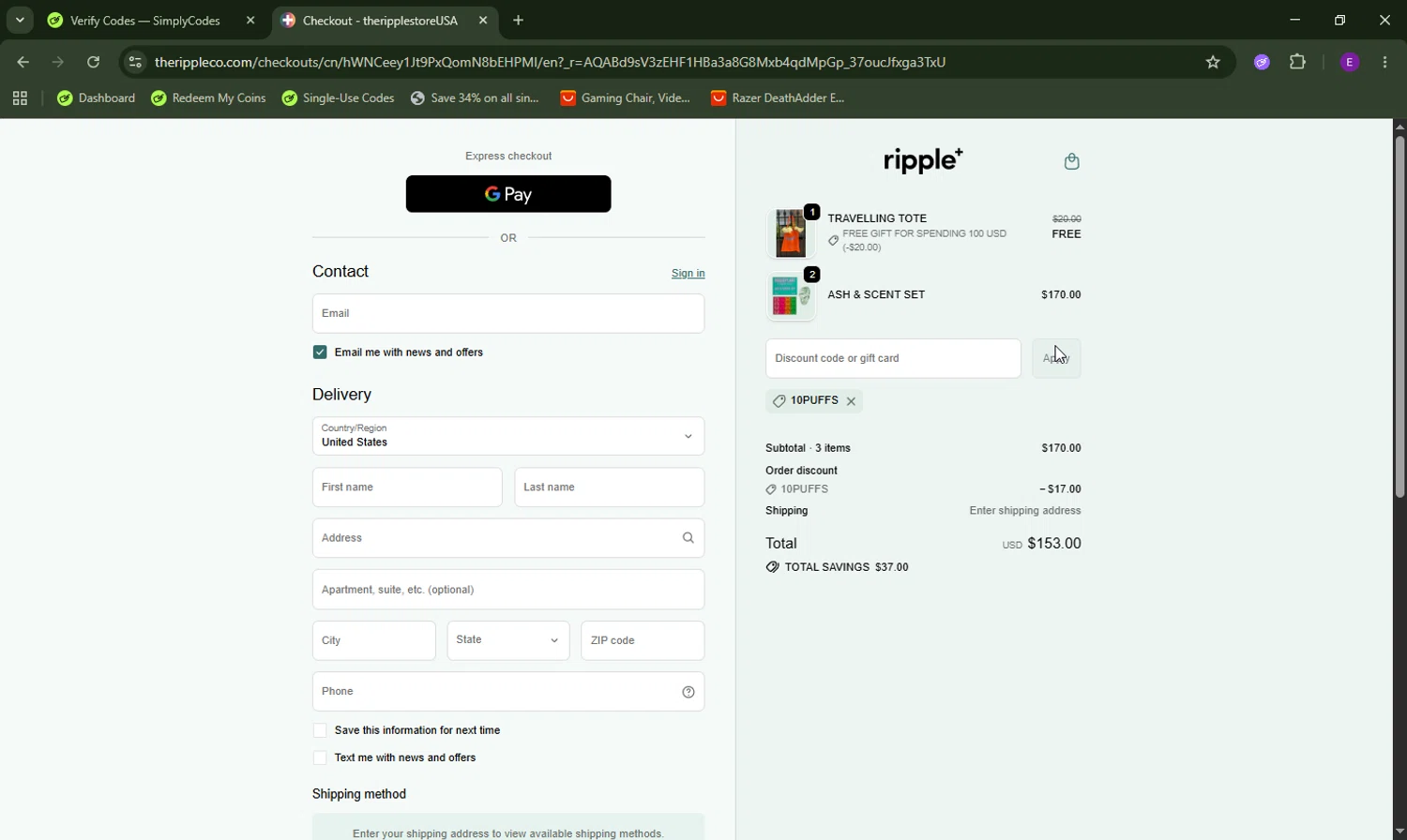The width and height of the screenshot is (1407, 840).
Task: Click the Sign in link
Action: 688,274
